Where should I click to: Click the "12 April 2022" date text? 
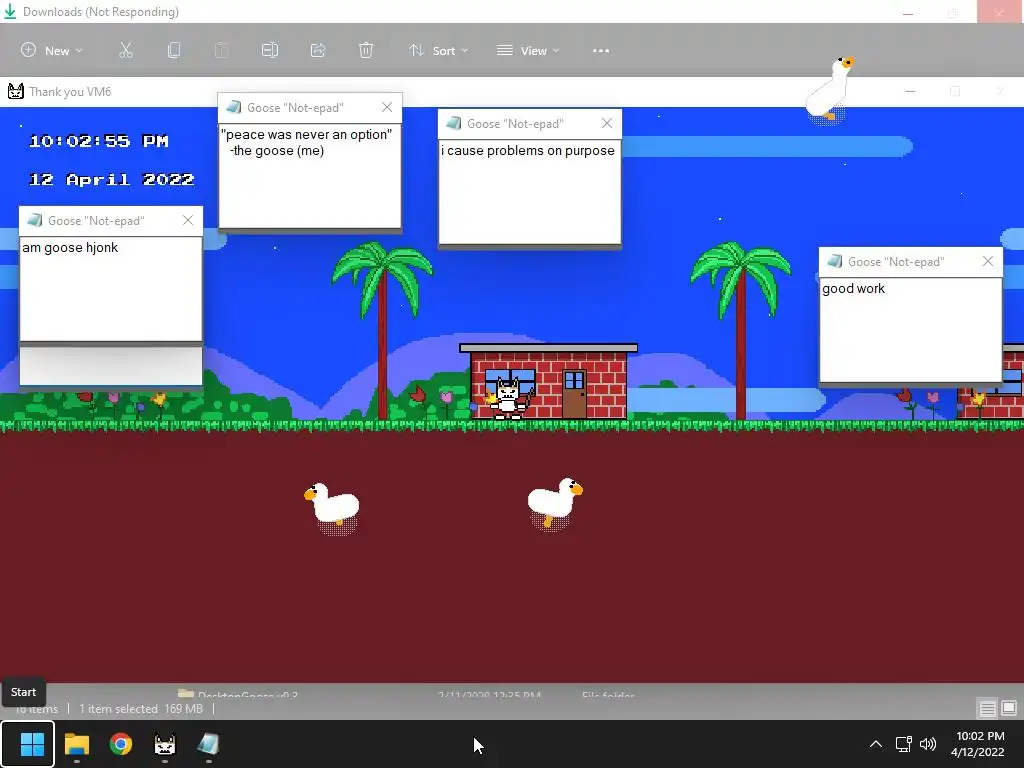click(x=112, y=180)
